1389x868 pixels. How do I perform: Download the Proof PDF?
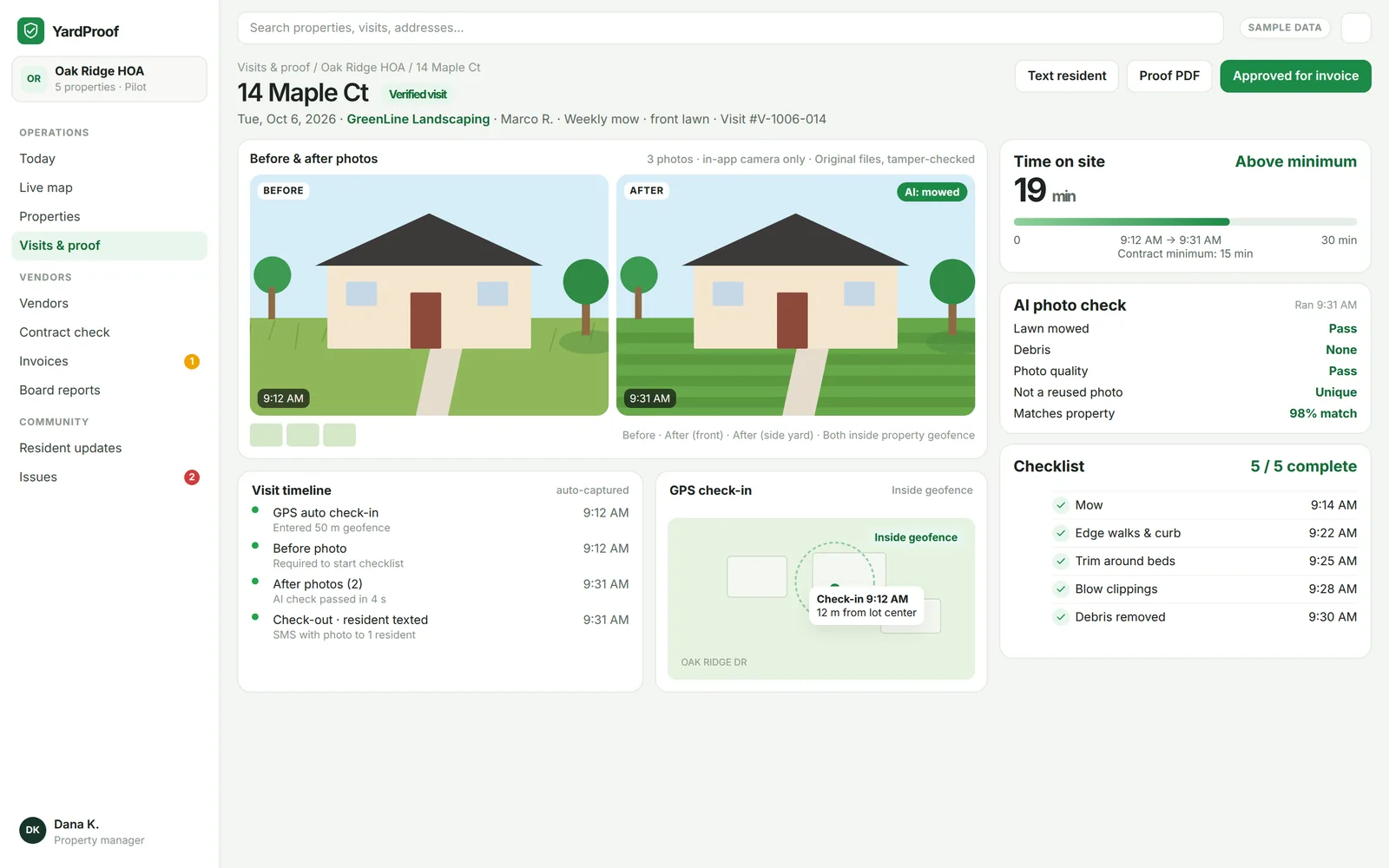pos(1169,76)
